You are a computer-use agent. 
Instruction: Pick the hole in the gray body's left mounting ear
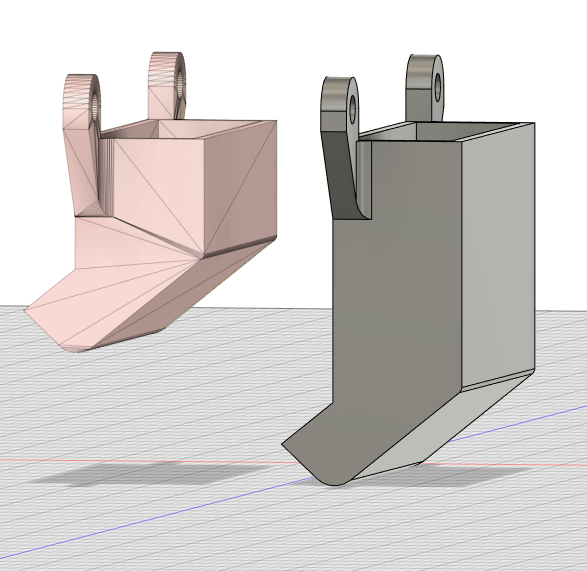pos(353,109)
